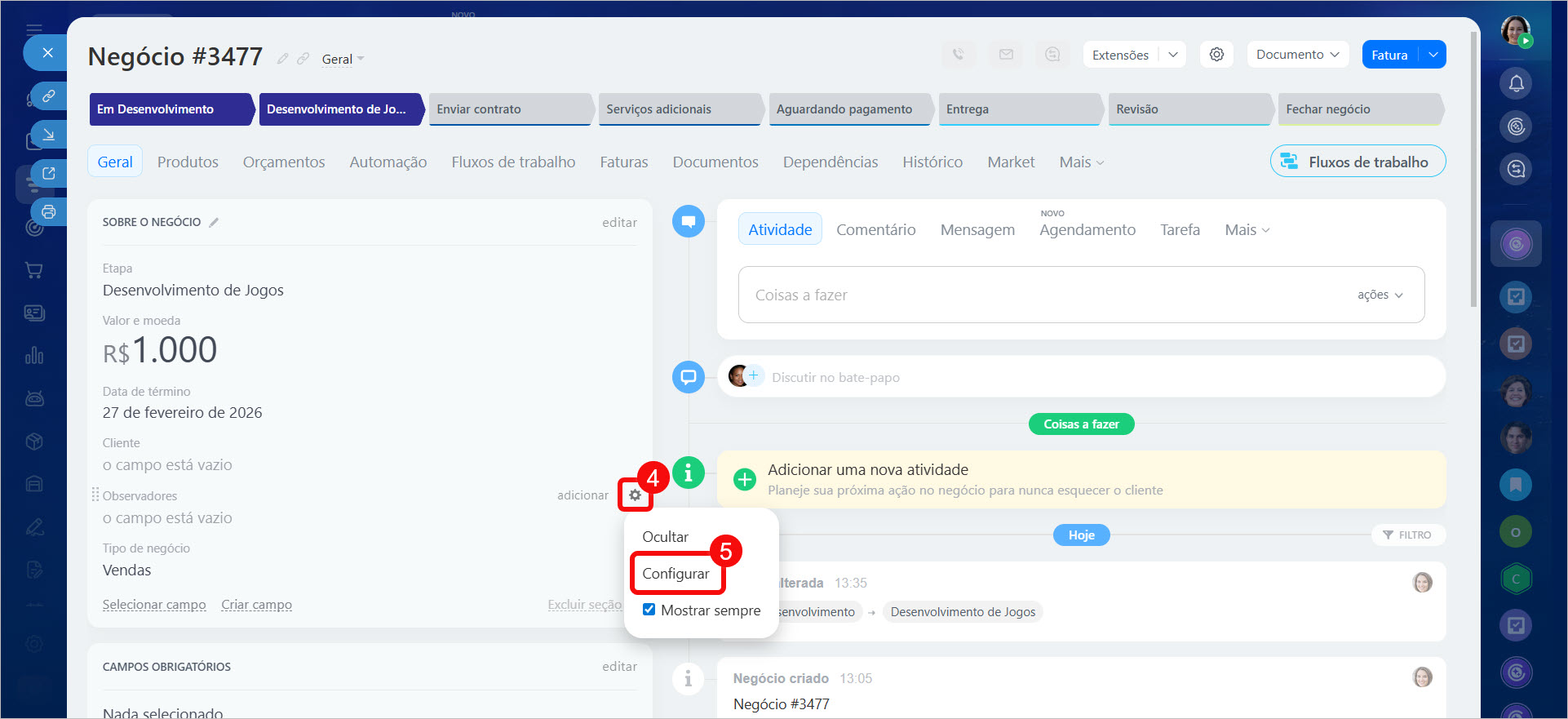
Task: Click the Selecionar campo link
Action: pyautogui.click(x=154, y=605)
